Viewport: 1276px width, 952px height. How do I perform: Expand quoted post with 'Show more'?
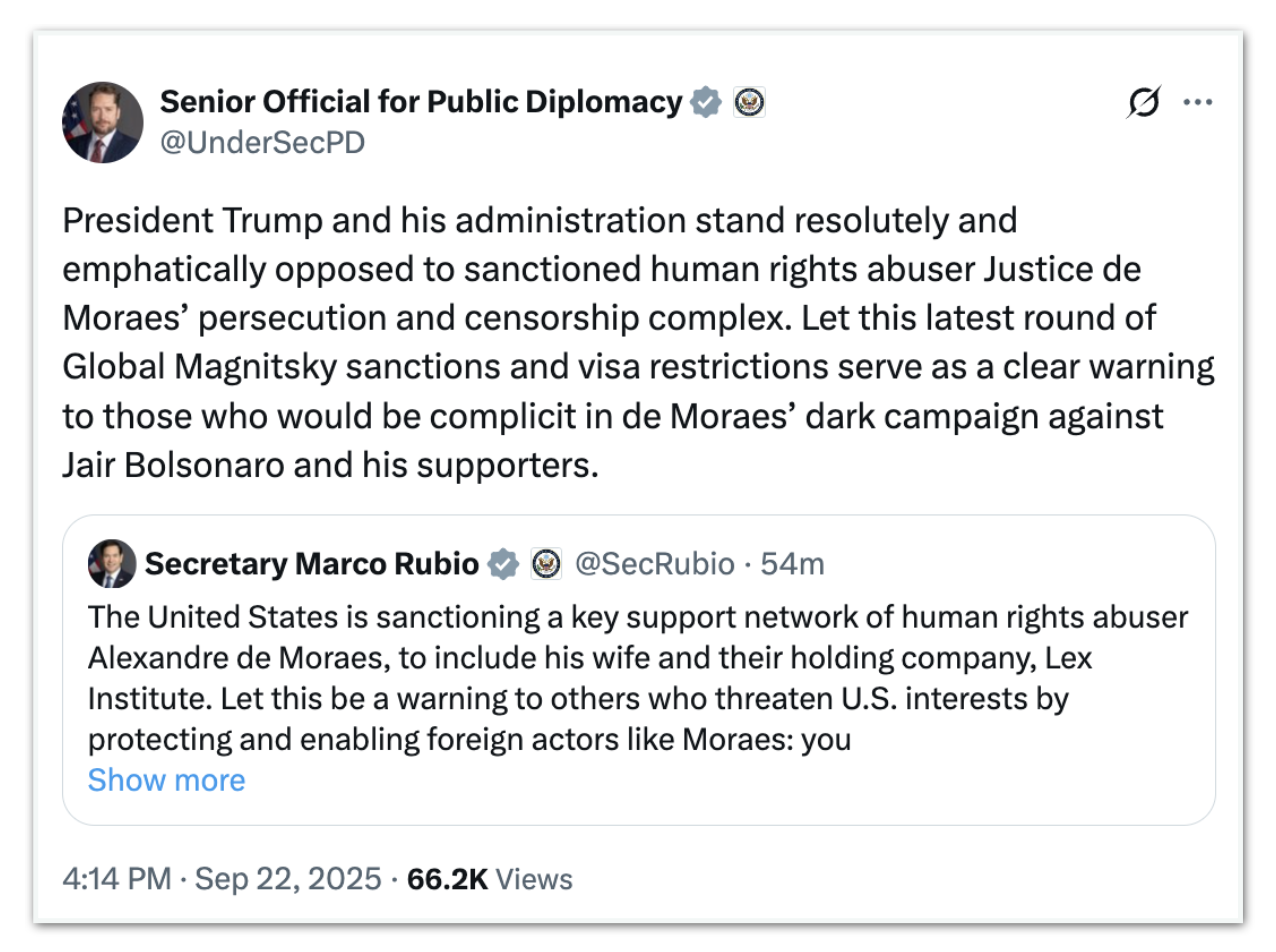(166, 780)
